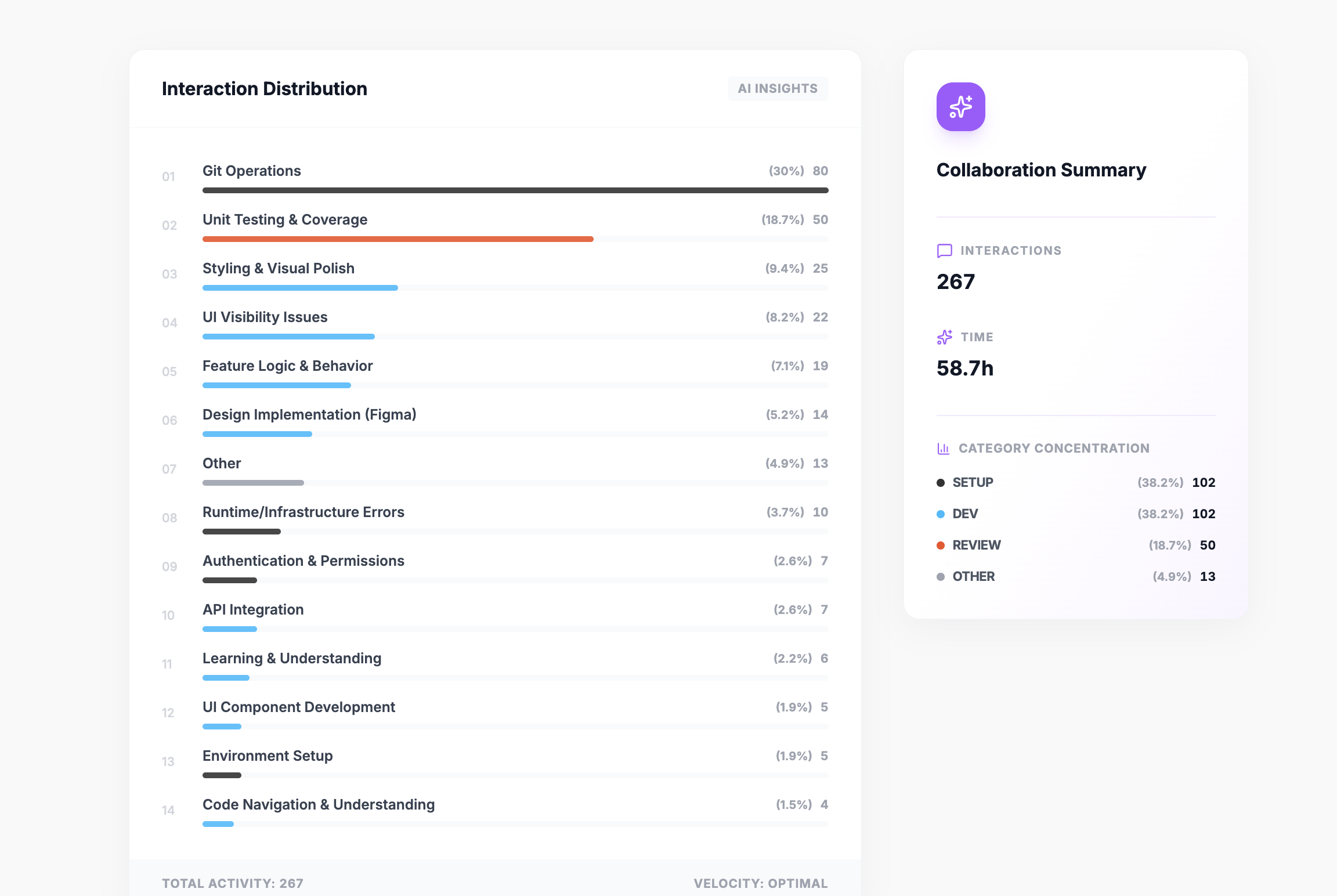
Task: Click the Total Activity: 267 footer text
Action: [x=232, y=883]
